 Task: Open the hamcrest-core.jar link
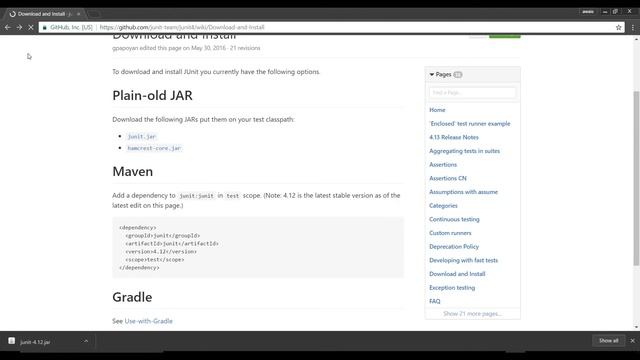(154, 148)
